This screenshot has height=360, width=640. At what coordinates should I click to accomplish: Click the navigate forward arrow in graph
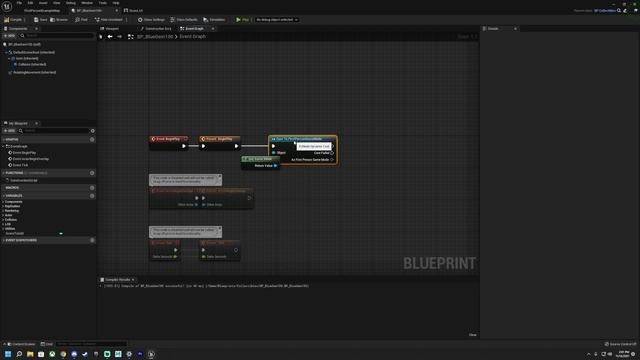point(119,37)
